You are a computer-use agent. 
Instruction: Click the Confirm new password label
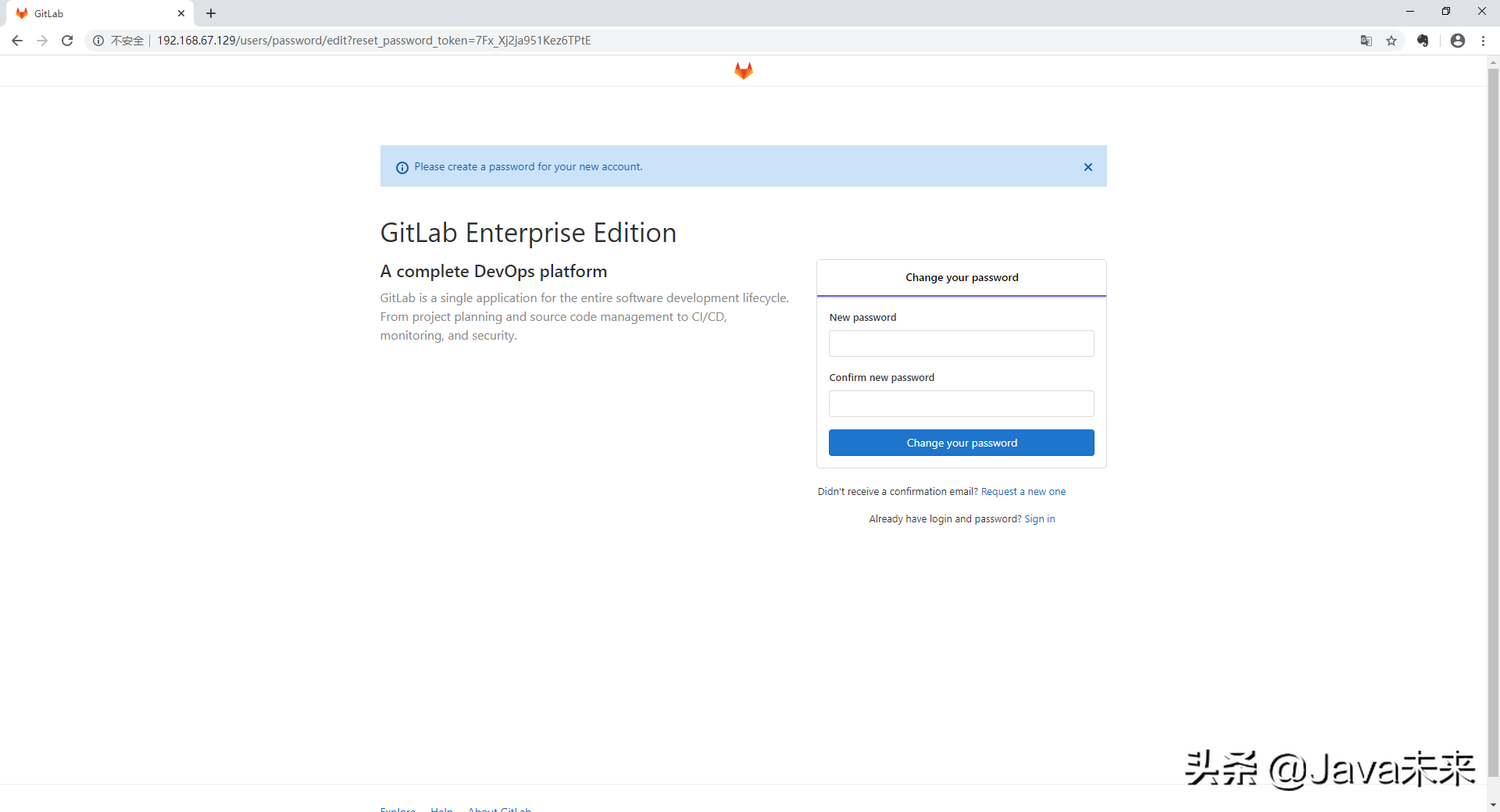[881, 378]
